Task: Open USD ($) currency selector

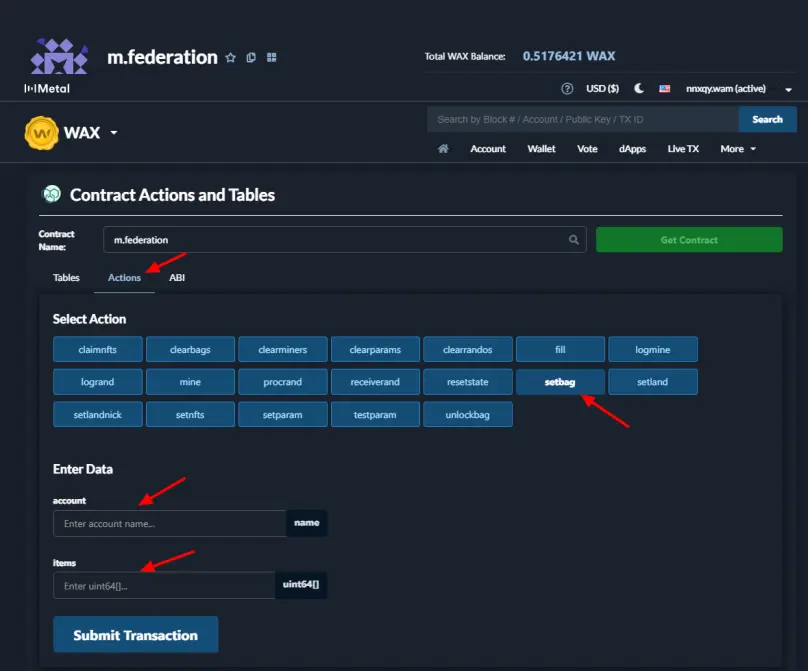Action: pos(602,89)
